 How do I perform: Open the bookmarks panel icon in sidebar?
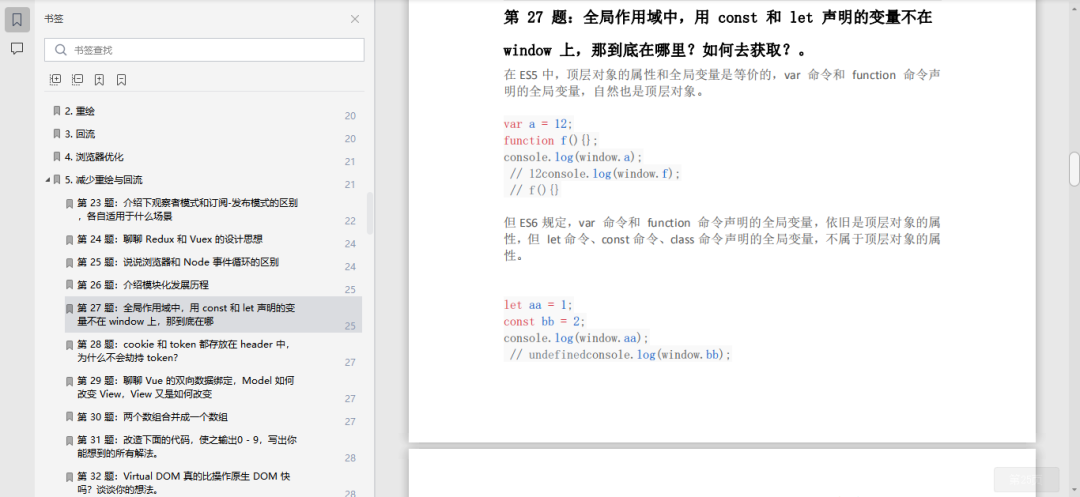click(17, 20)
